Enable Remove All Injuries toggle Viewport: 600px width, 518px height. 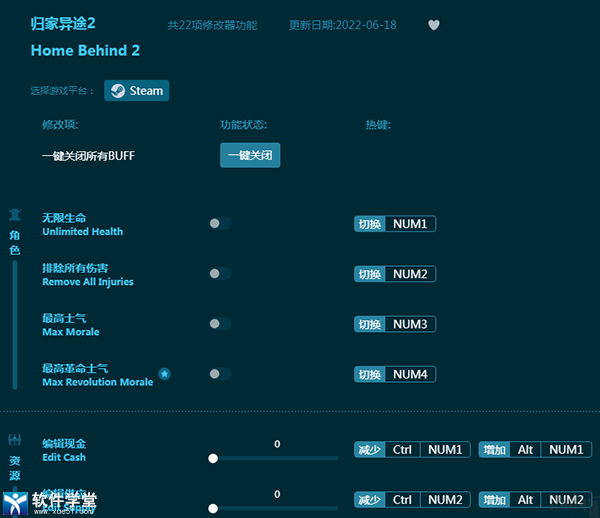tap(220, 274)
